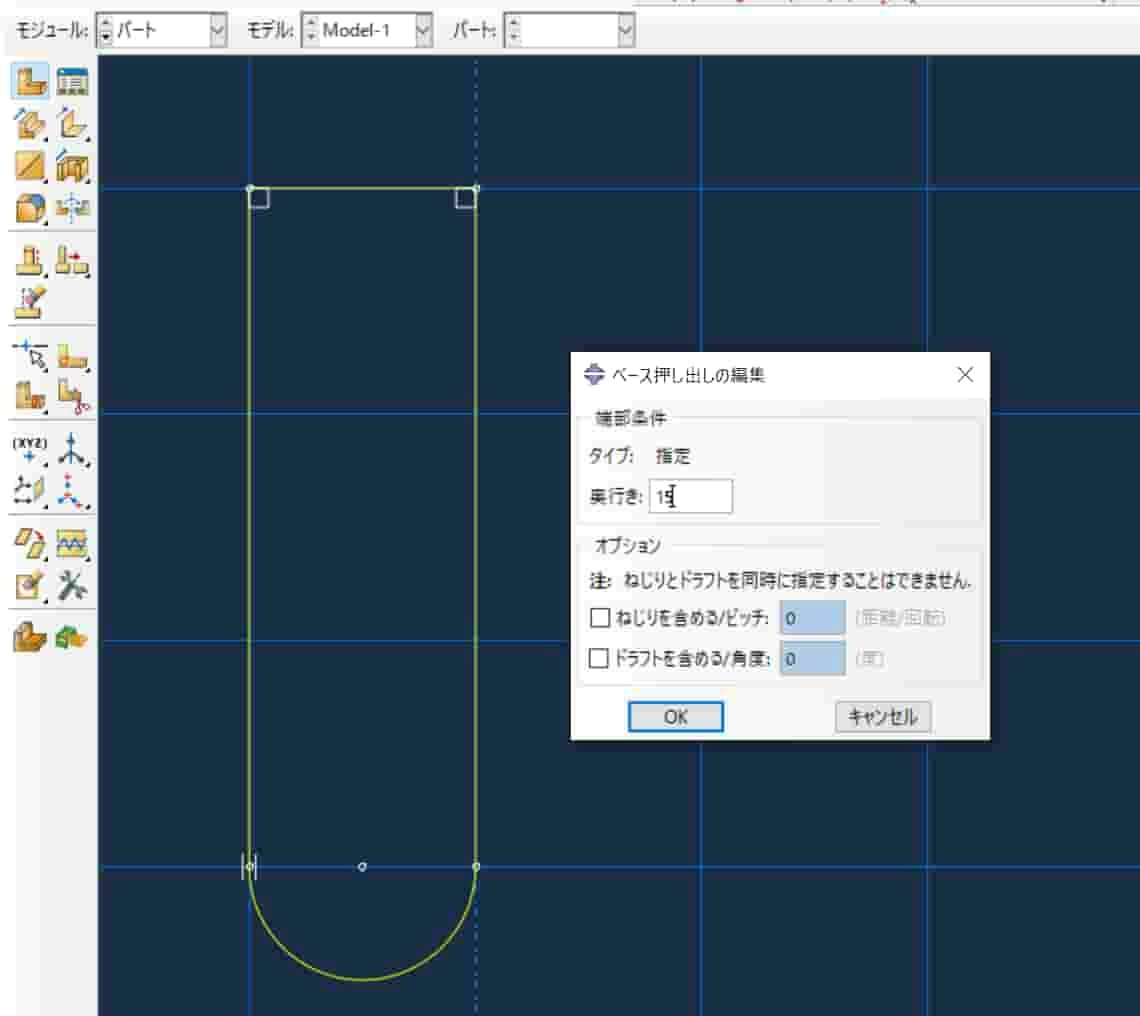This screenshot has height=1016, width=1140.
Task: Choose the Create Datum Axis tool
Action: click(72, 449)
